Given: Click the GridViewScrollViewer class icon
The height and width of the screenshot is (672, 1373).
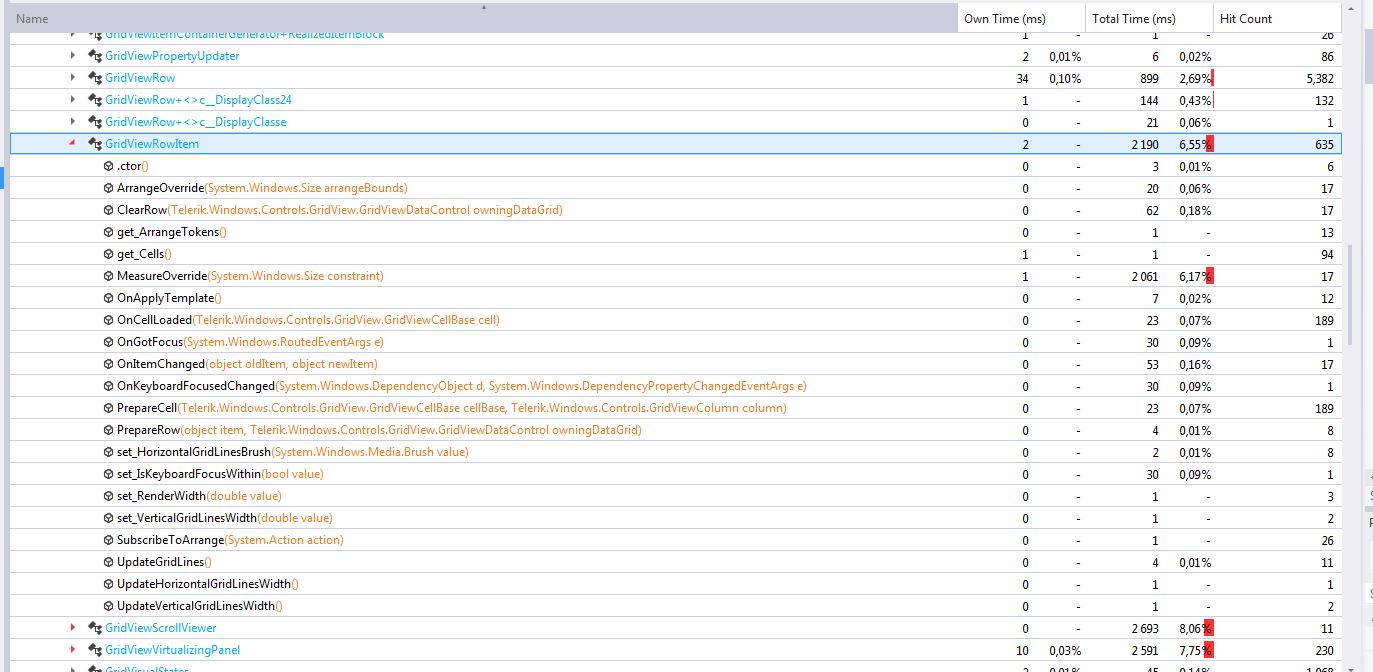Looking at the screenshot, I should (95, 628).
